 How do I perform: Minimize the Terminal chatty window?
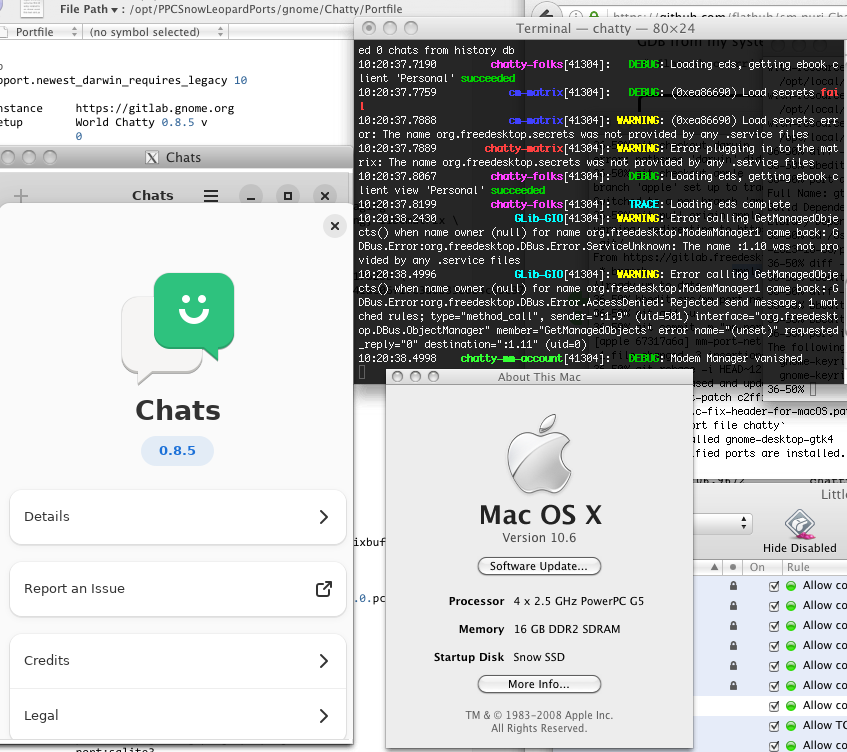(389, 28)
